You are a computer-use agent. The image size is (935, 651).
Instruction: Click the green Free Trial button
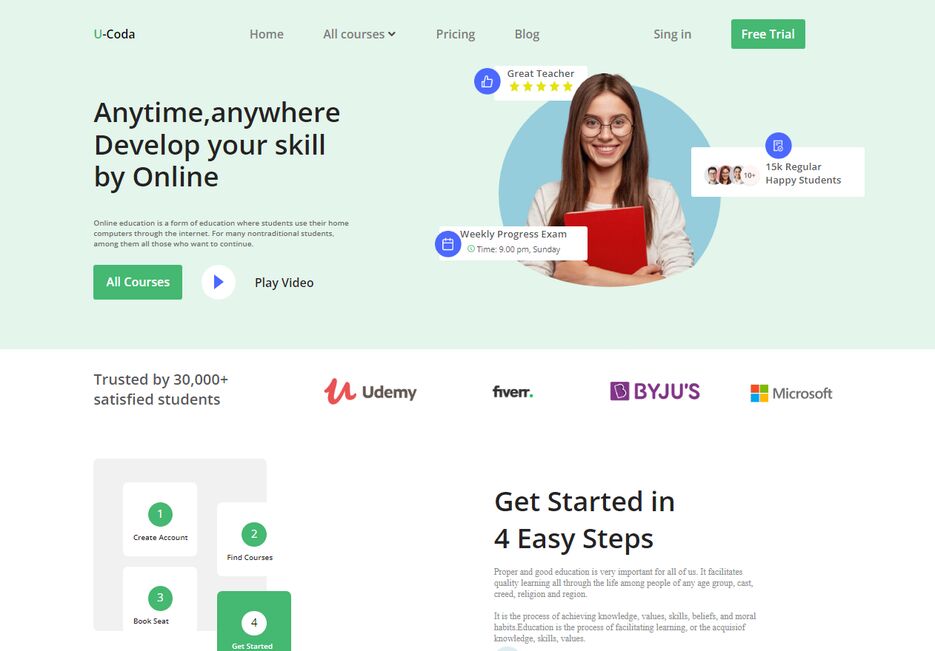(768, 34)
